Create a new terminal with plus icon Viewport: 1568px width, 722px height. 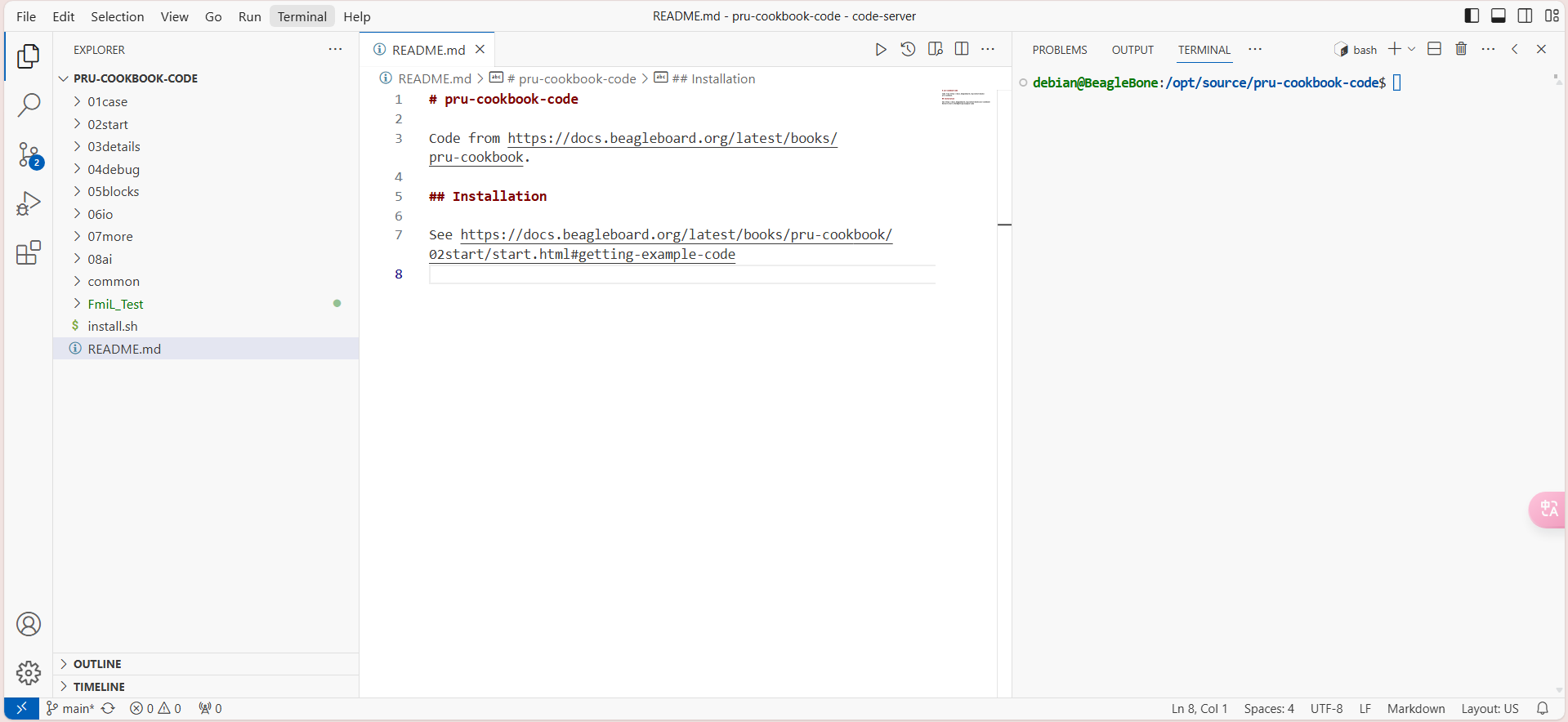(1395, 49)
